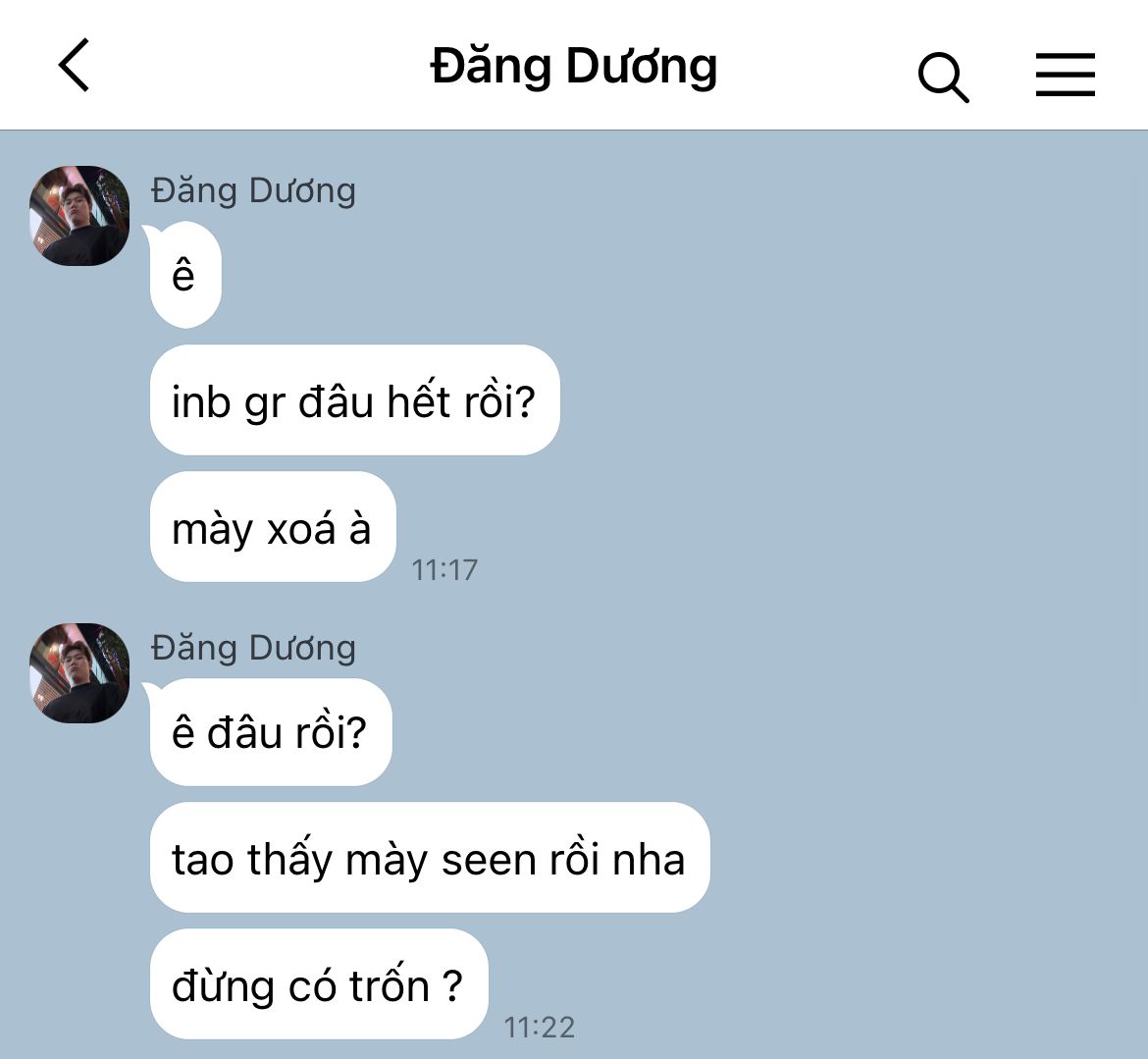
Task: Open the hamburger menu in the header
Action: point(1066,74)
